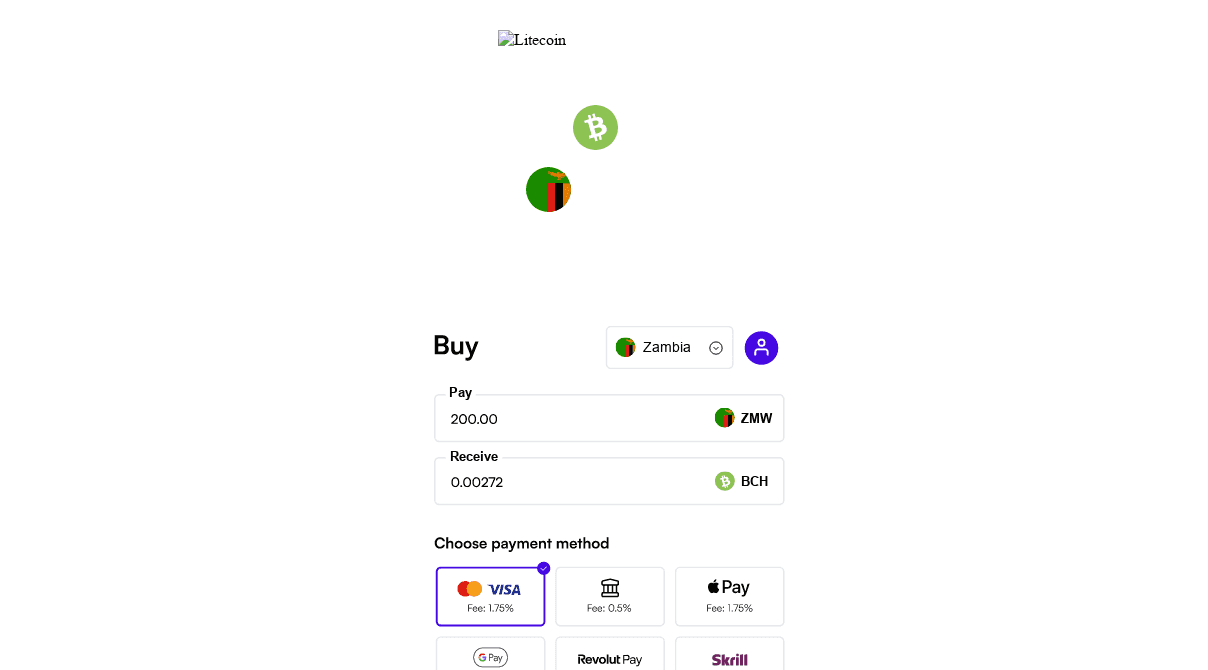Click the Zambia flag circle graphic
The image size is (1208, 670).
[x=548, y=189]
